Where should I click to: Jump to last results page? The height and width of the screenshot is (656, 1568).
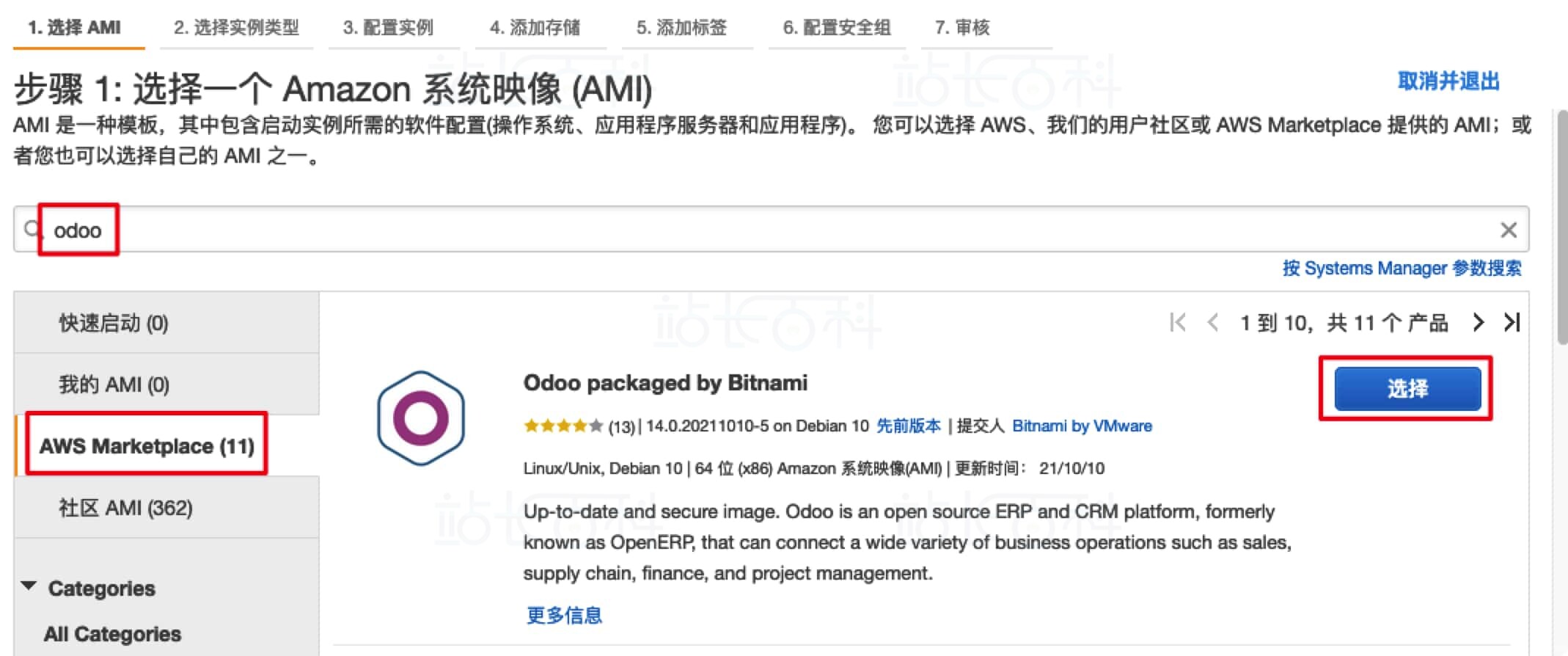pyautogui.click(x=1512, y=322)
